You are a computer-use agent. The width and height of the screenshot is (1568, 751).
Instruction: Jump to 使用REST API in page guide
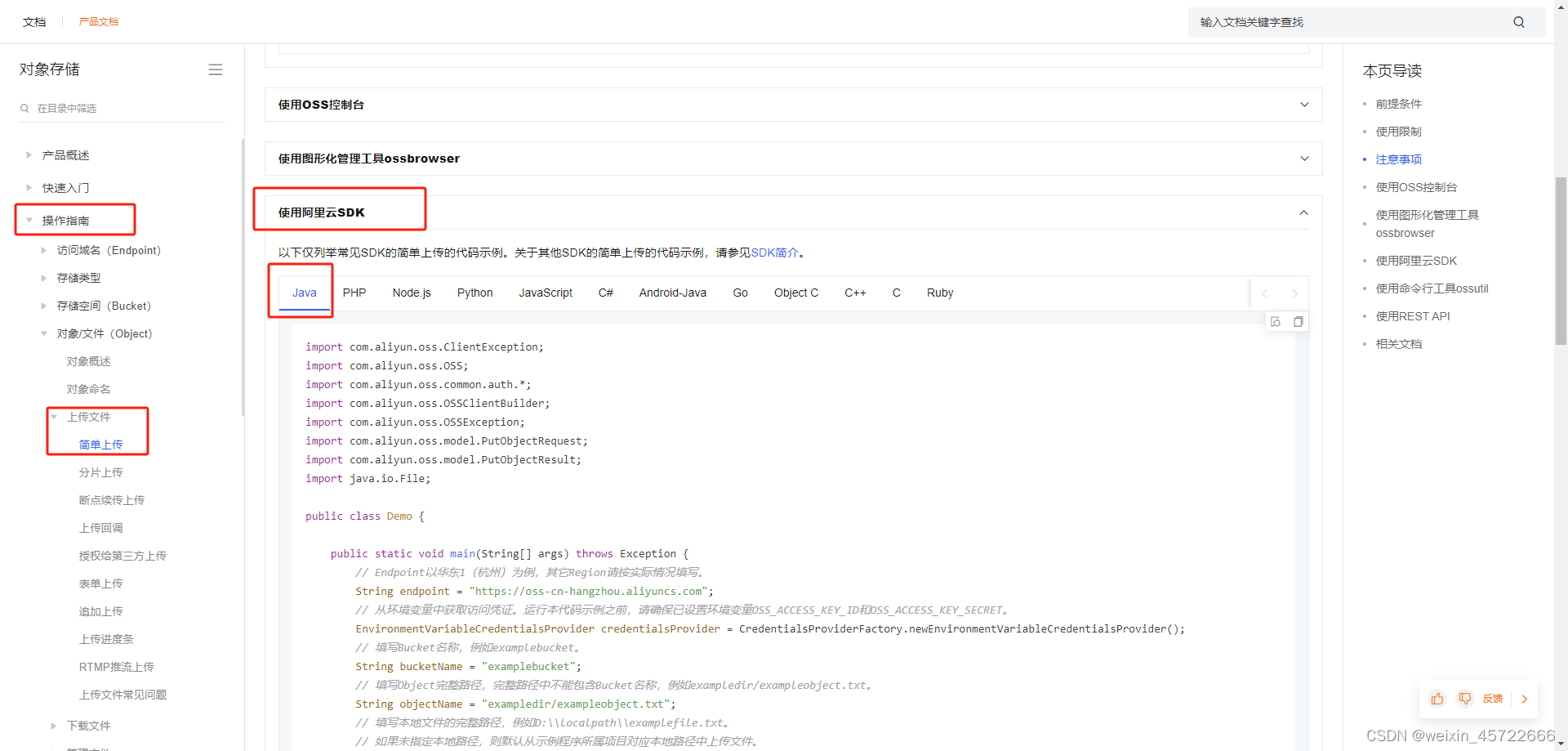pyautogui.click(x=1413, y=316)
